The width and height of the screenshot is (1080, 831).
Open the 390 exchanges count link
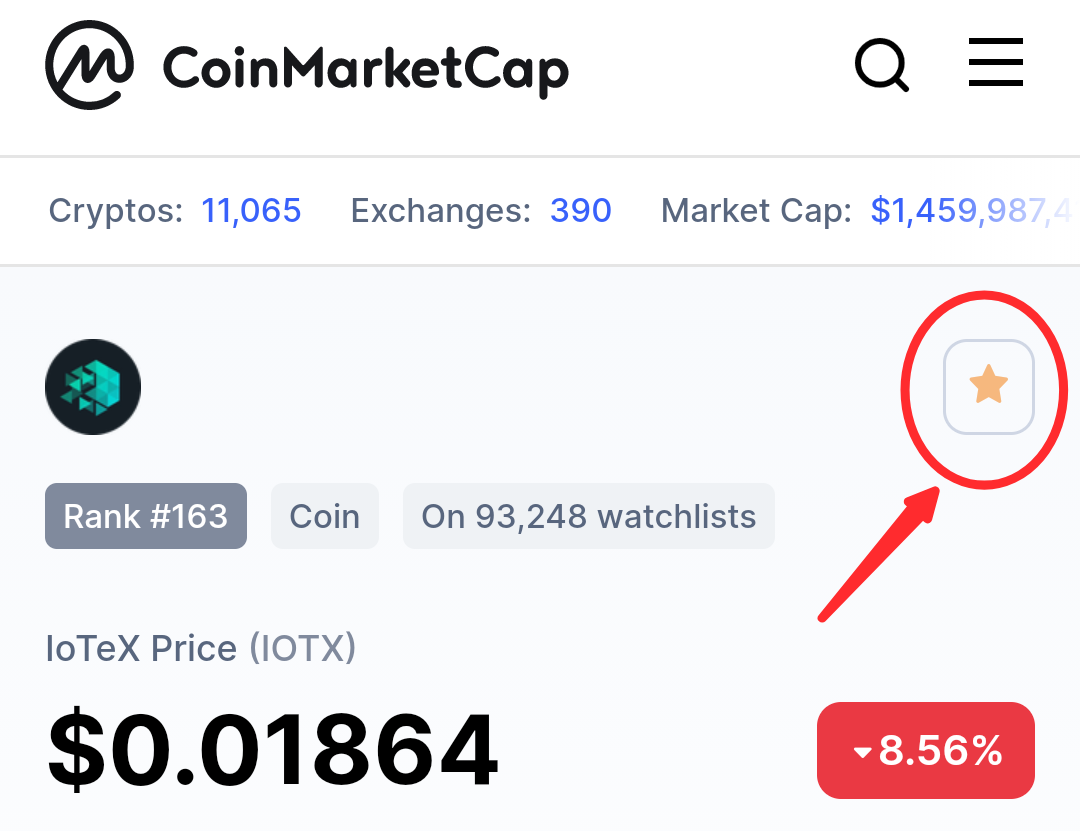581,210
